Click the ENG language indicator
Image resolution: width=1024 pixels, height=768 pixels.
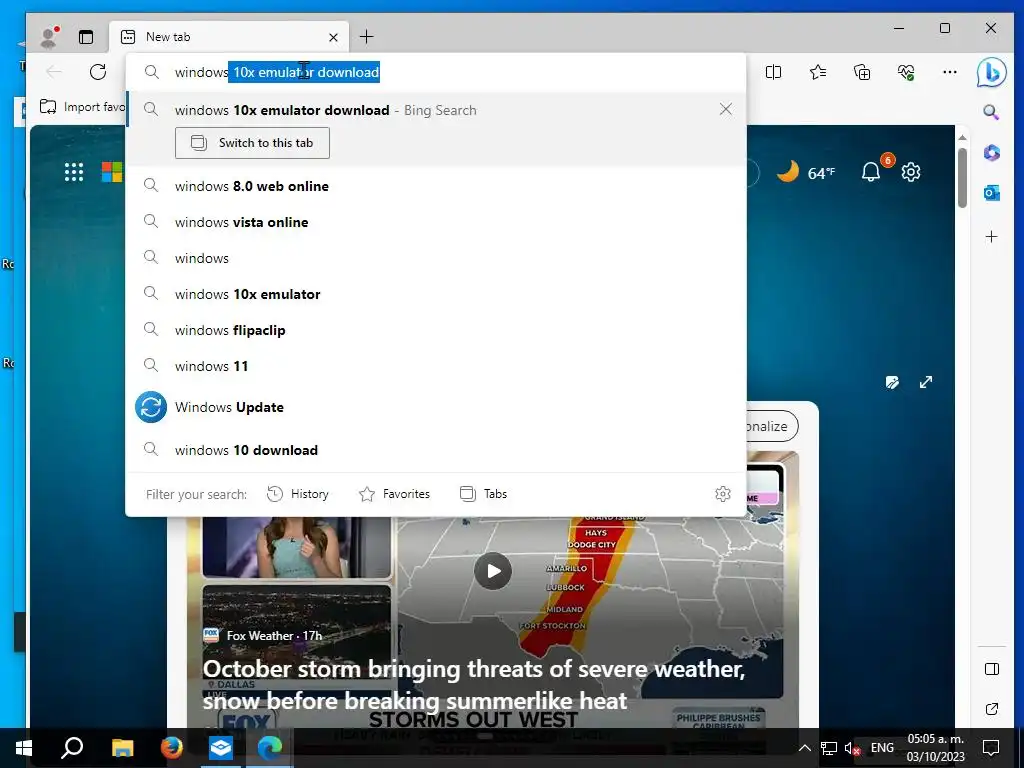pos(882,748)
